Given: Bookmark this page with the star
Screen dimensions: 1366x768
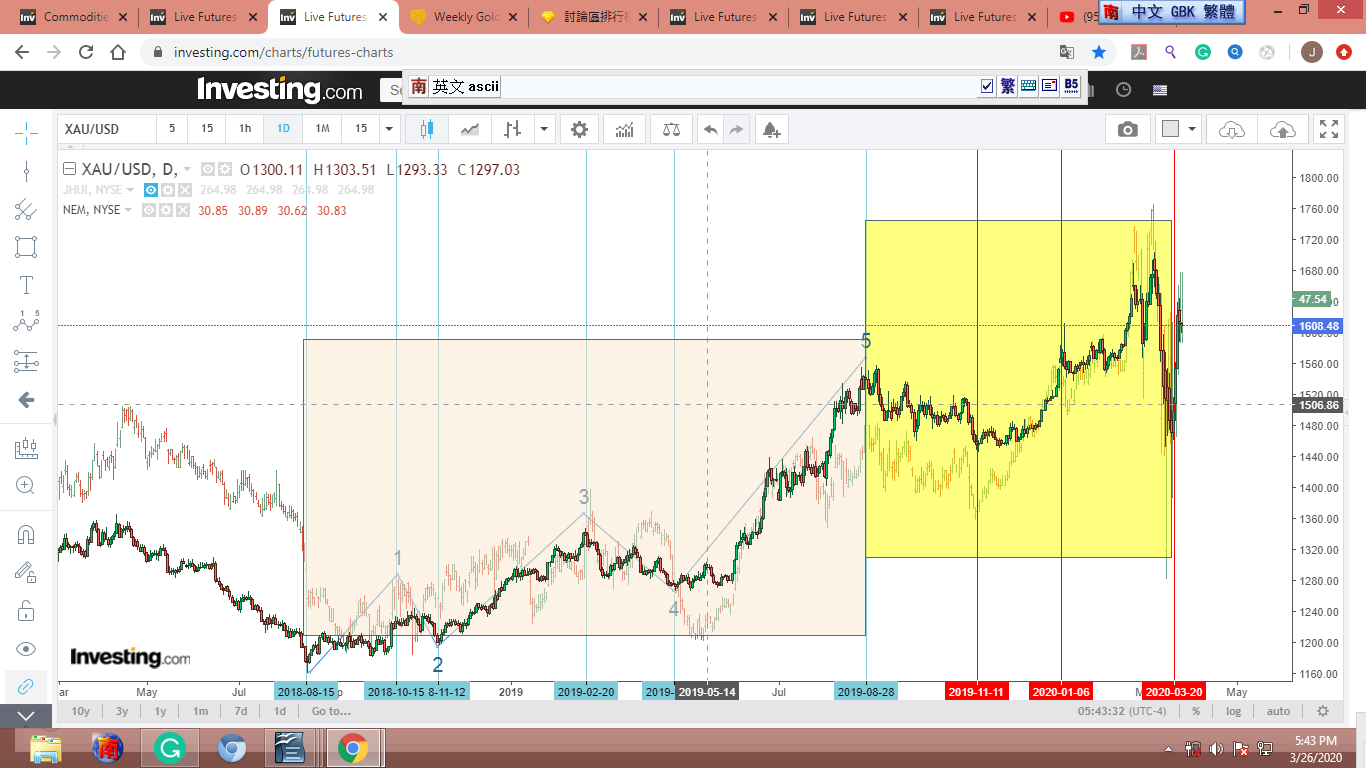Looking at the screenshot, I should click(x=1099, y=52).
